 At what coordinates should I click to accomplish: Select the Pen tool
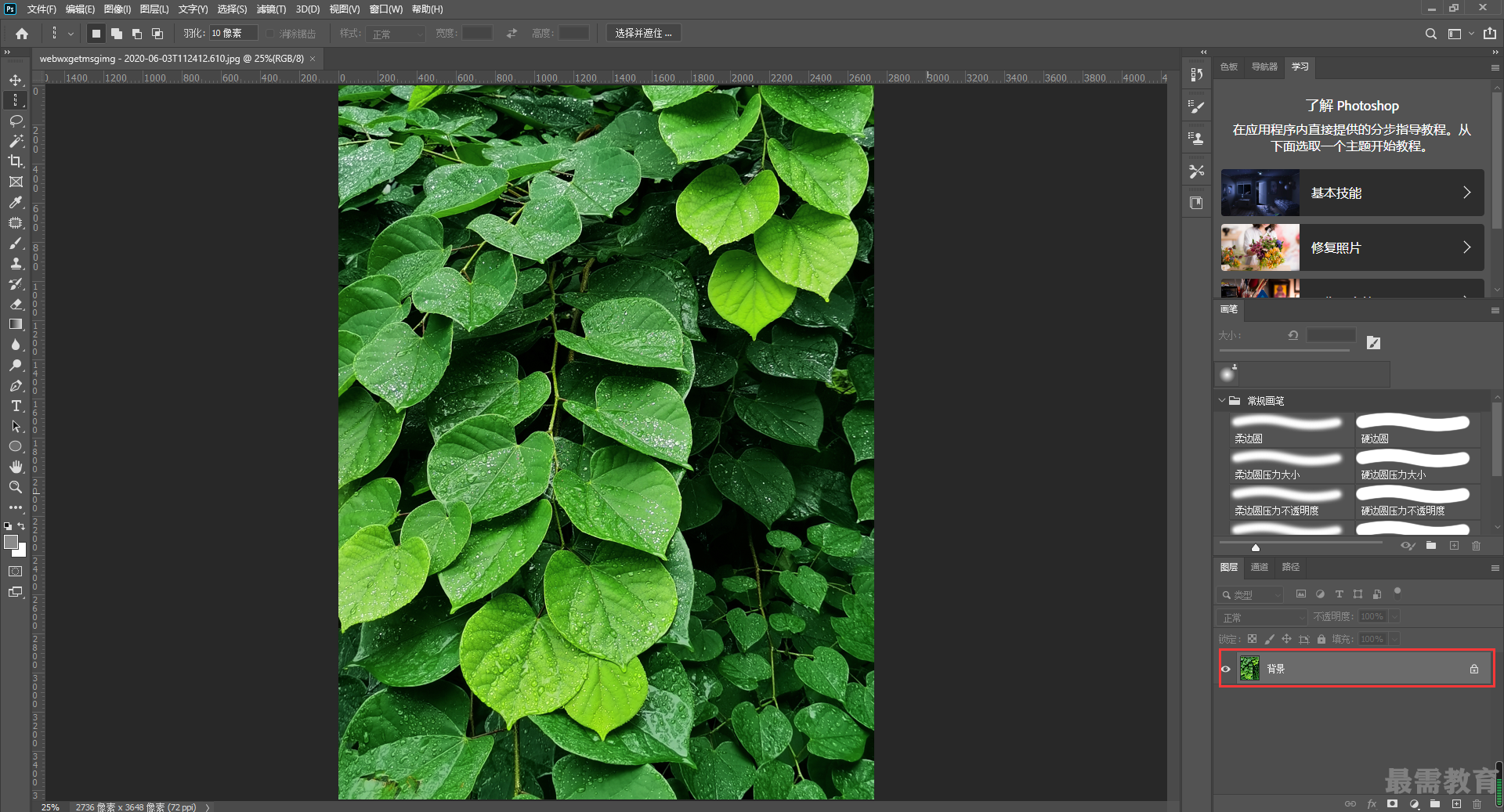(x=16, y=385)
